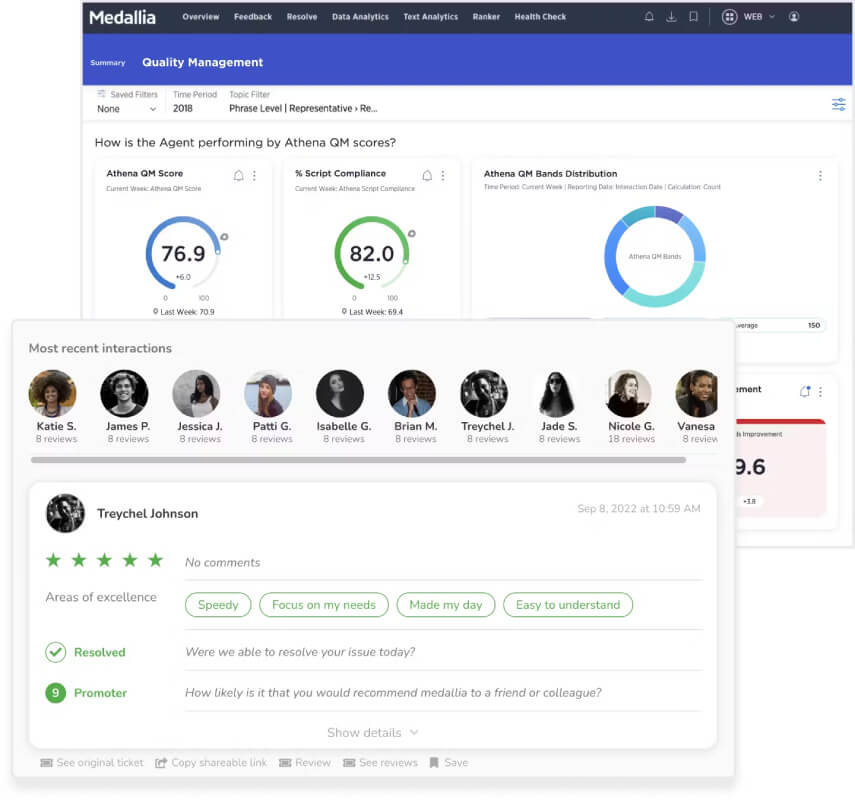Click the Review action

pyautogui.click(x=305, y=762)
